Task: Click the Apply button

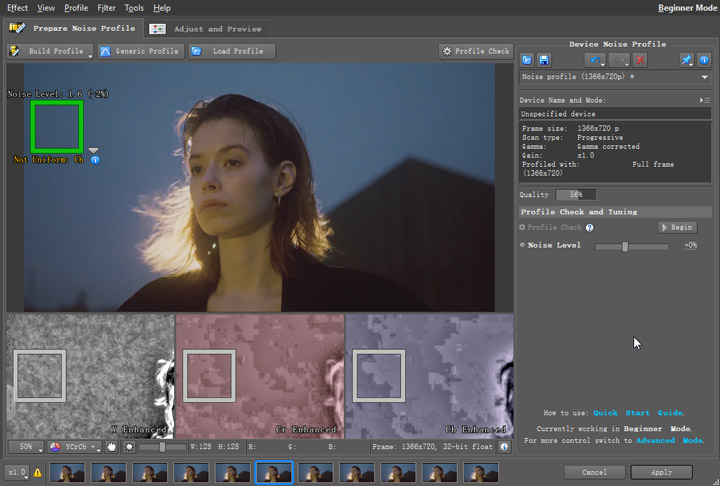Action: pyautogui.click(x=661, y=472)
